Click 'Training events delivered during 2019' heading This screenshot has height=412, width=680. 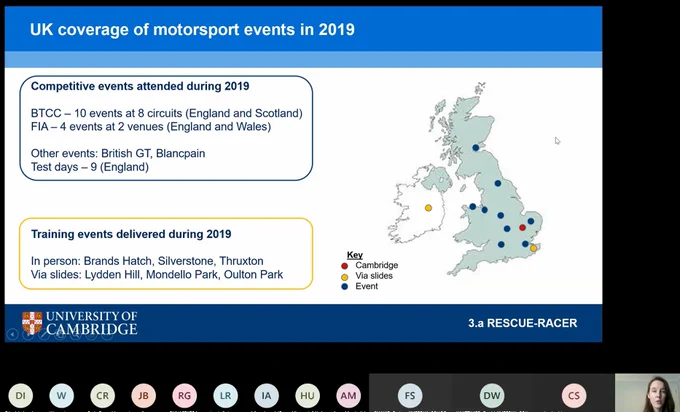131,234
